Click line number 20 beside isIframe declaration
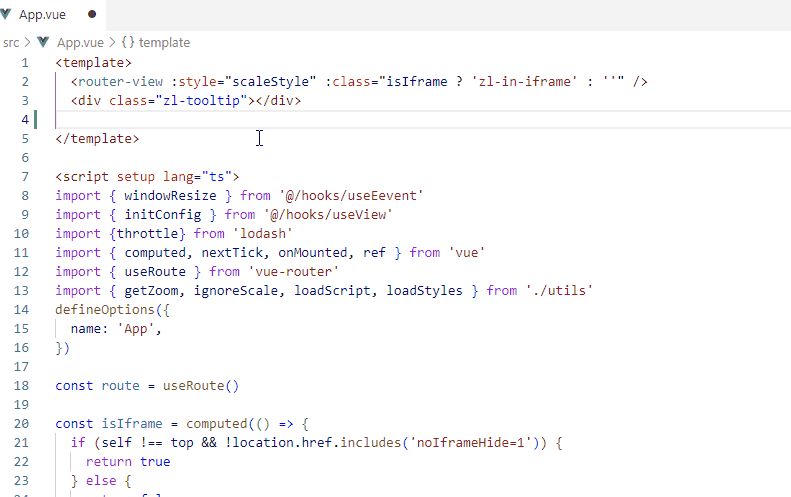Screen dimensions: 791x497 21,424
